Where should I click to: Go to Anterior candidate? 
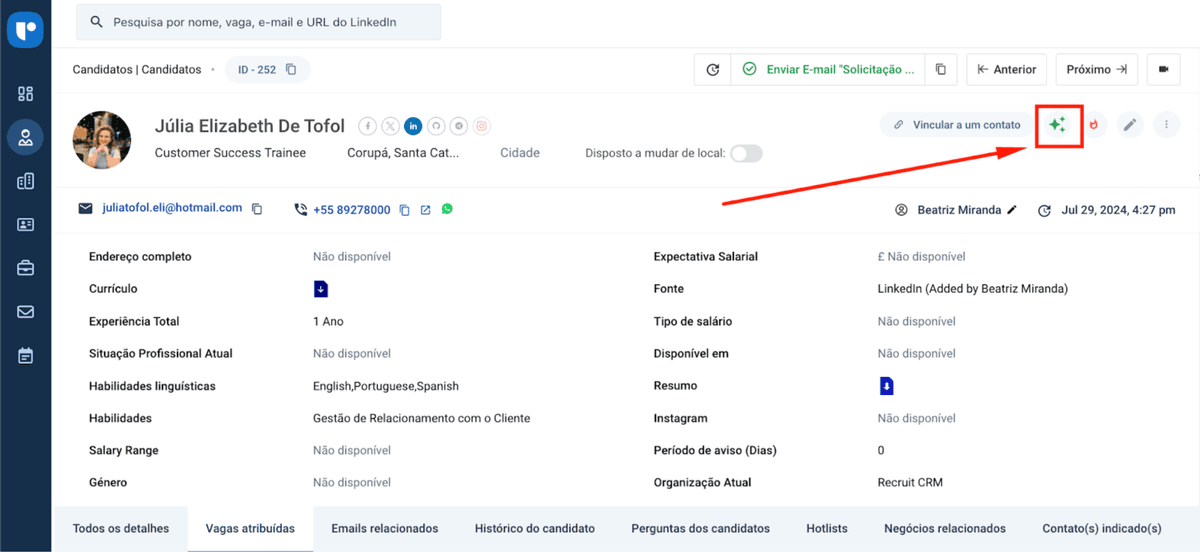(x=1007, y=70)
